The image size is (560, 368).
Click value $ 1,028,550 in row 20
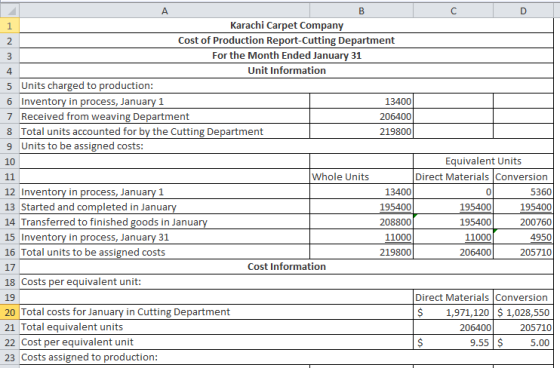pyautogui.click(x=523, y=312)
